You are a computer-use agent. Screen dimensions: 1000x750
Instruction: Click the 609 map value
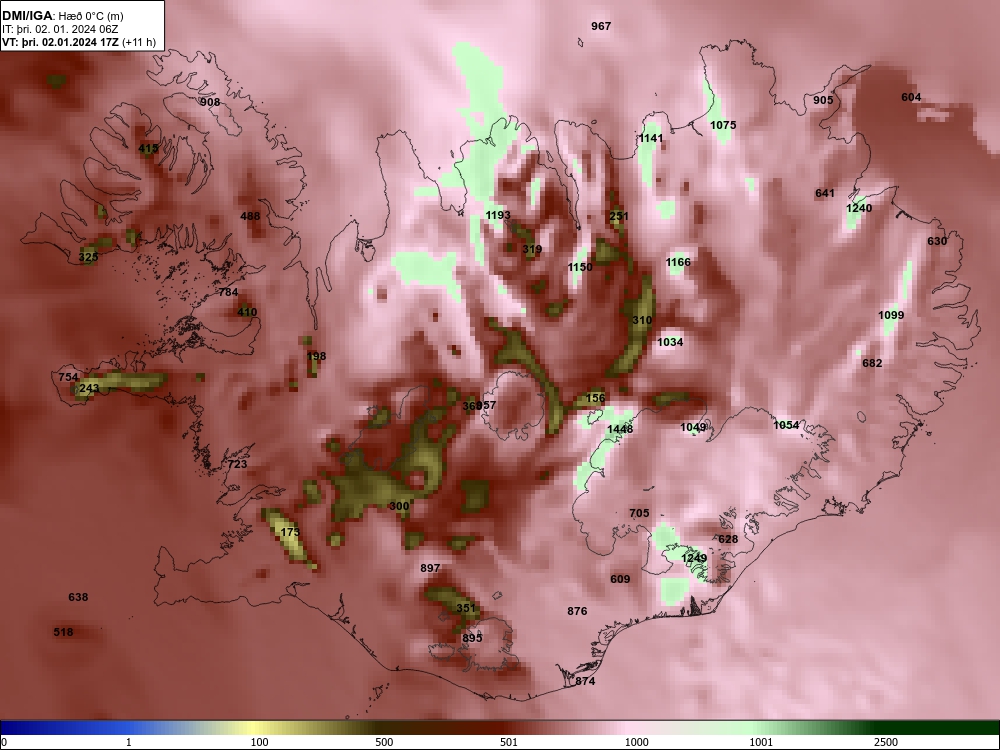(620, 580)
